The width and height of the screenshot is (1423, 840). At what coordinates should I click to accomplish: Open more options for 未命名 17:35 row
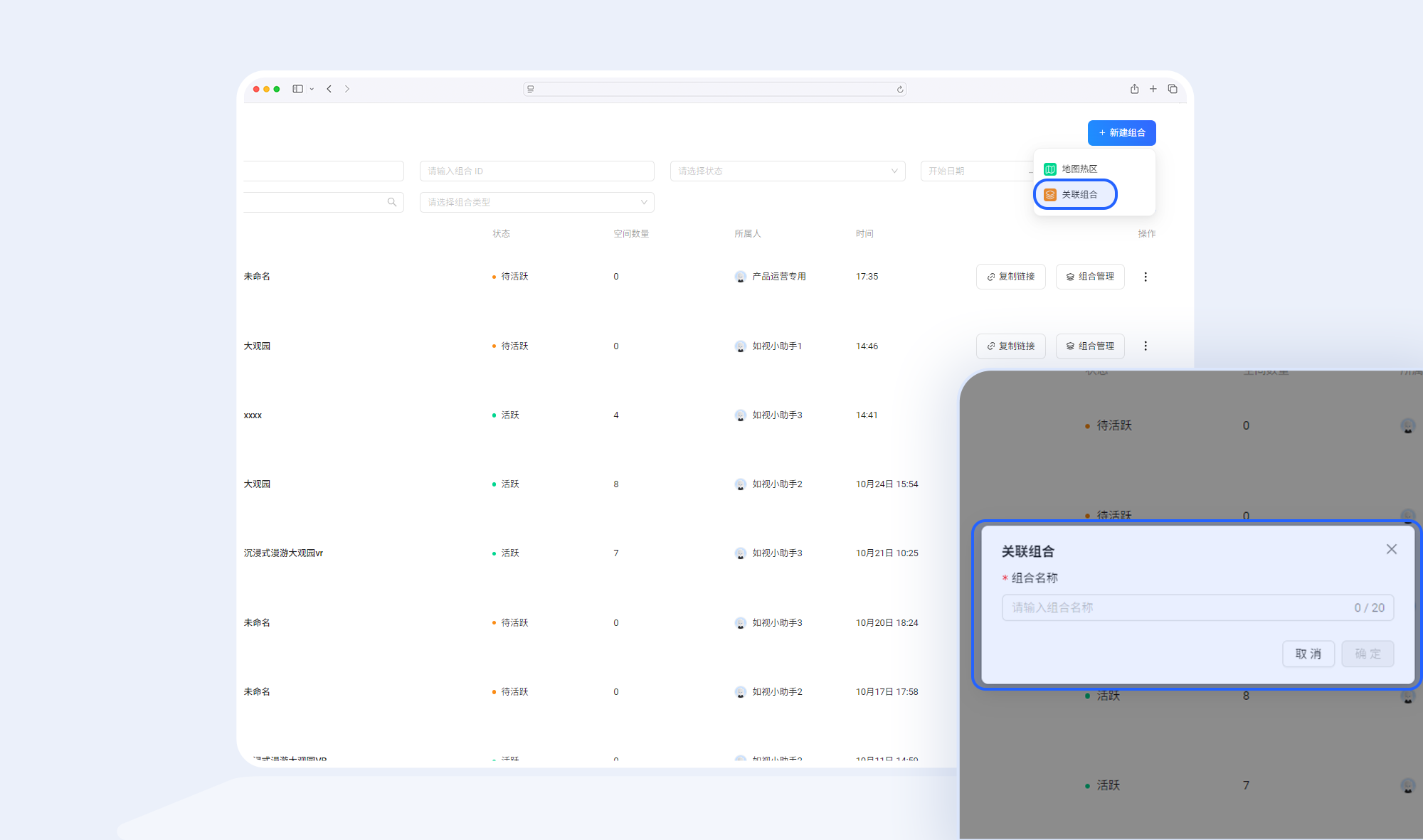click(x=1146, y=277)
